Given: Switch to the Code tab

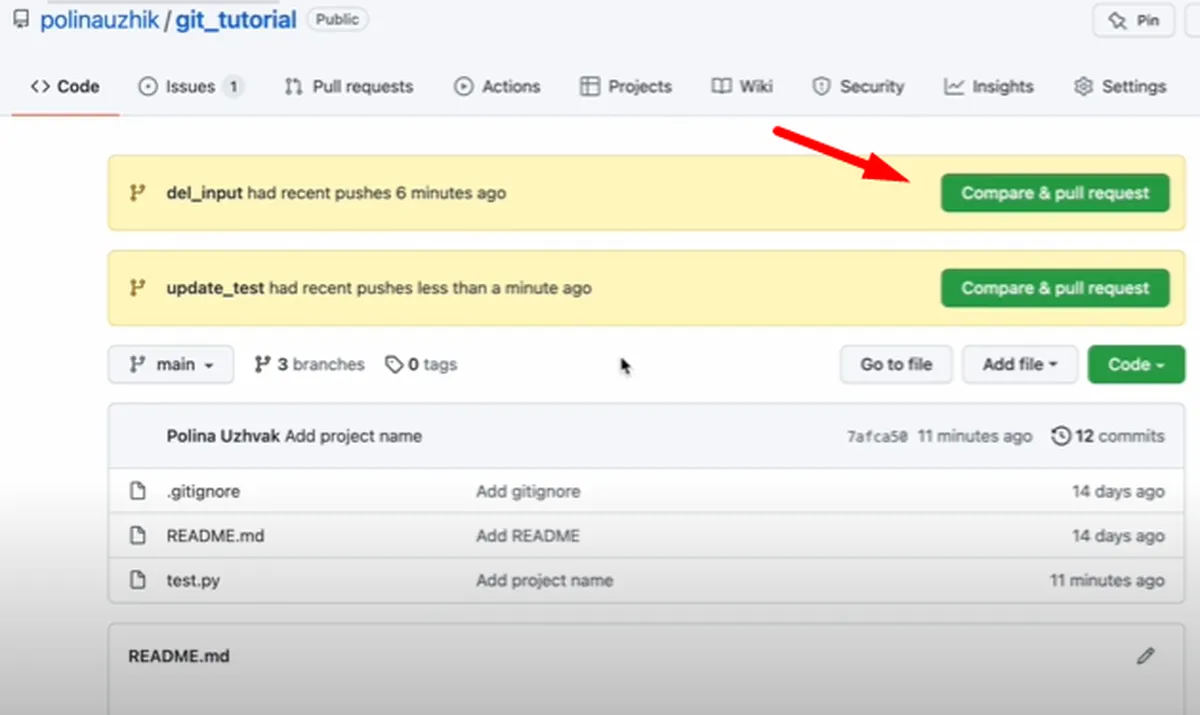Looking at the screenshot, I should tap(65, 86).
